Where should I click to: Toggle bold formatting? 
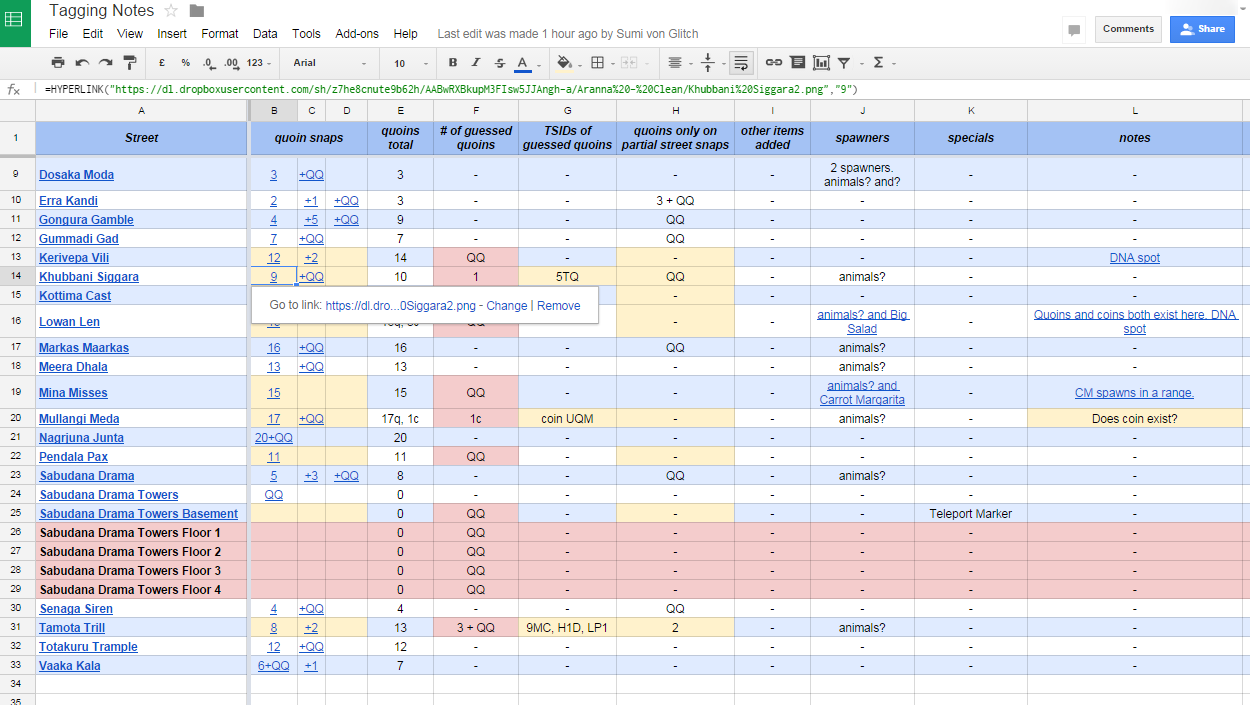[453, 63]
